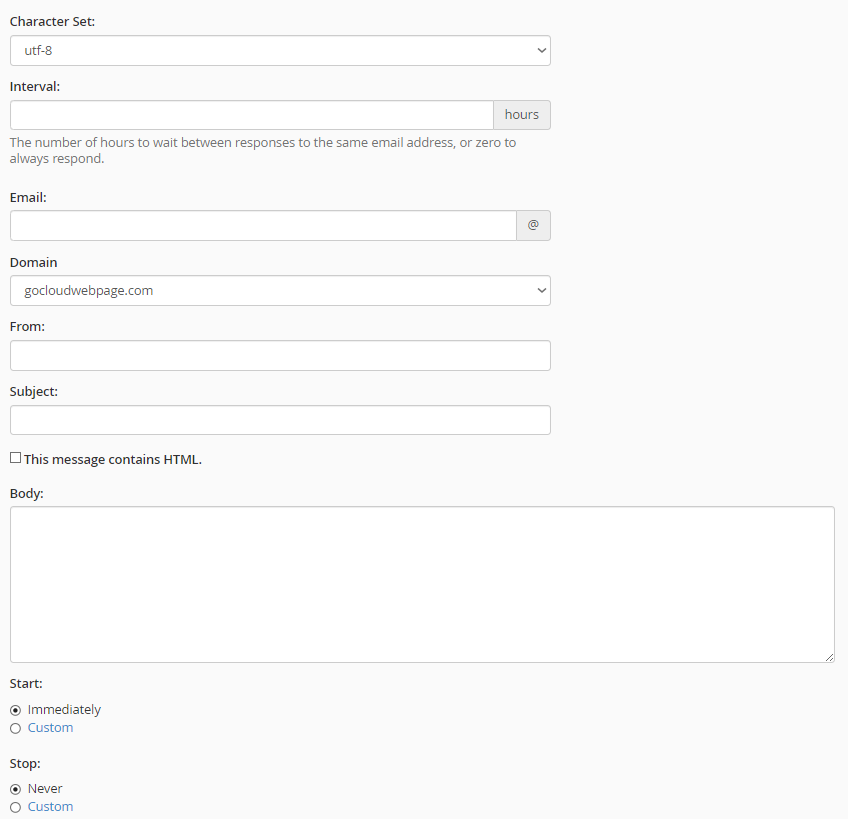Open the Custom link under Stop
Image resolution: width=848 pixels, height=819 pixels.
pyautogui.click(x=50, y=807)
